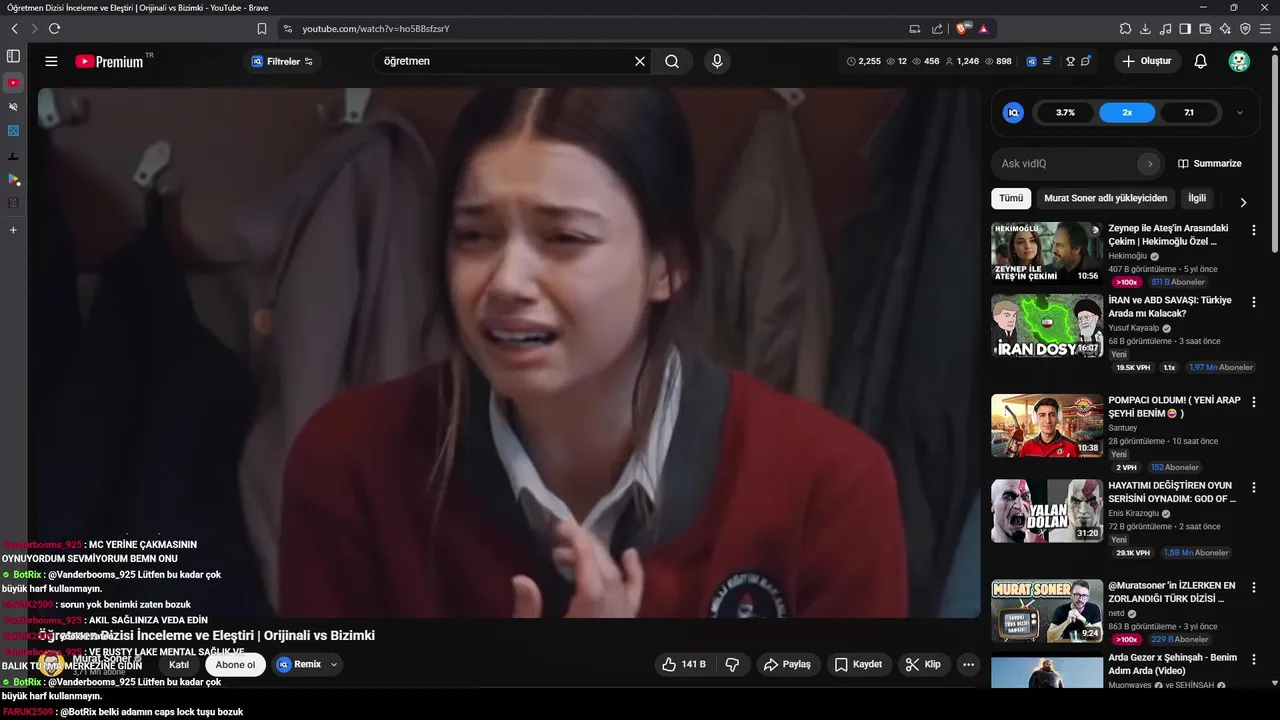Open Leo AI sparkle icon
The height and width of the screenshot is (720, 1280).
pos(1225,29)
